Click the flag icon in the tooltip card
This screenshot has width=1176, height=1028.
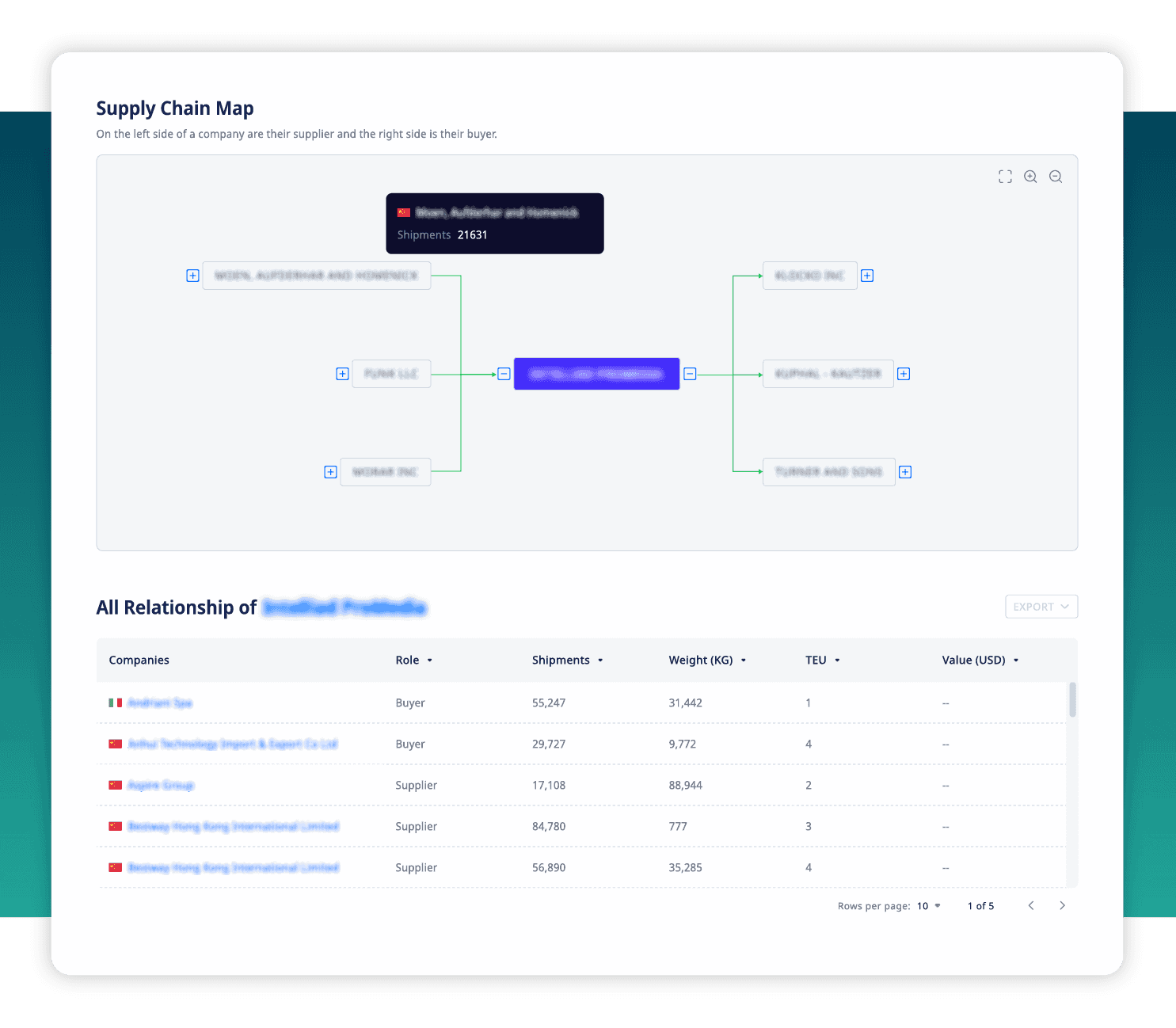pyautogui.click(x=404, y=212)
